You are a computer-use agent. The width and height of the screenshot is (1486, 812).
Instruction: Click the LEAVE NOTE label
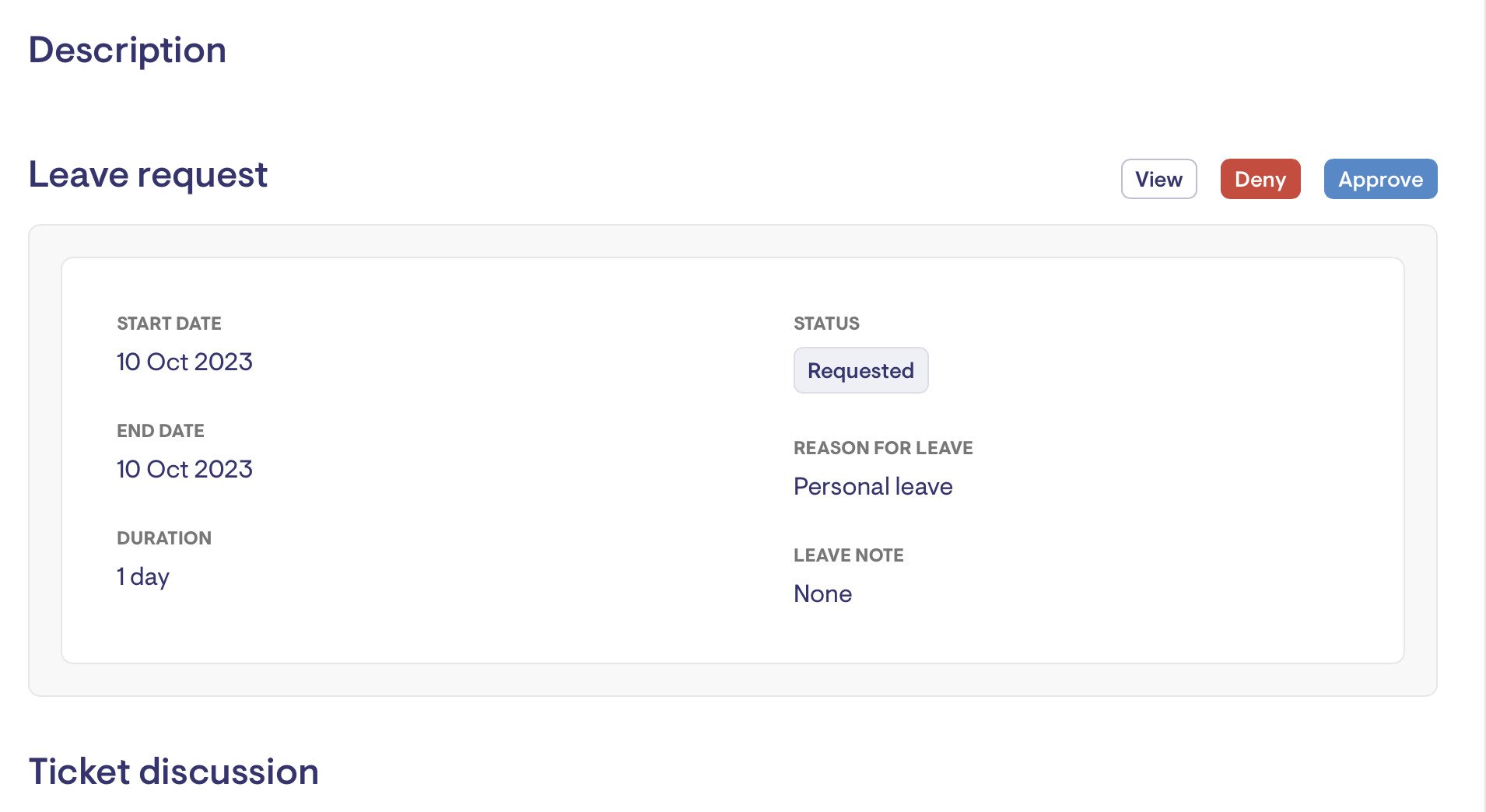tap(848, 555)
